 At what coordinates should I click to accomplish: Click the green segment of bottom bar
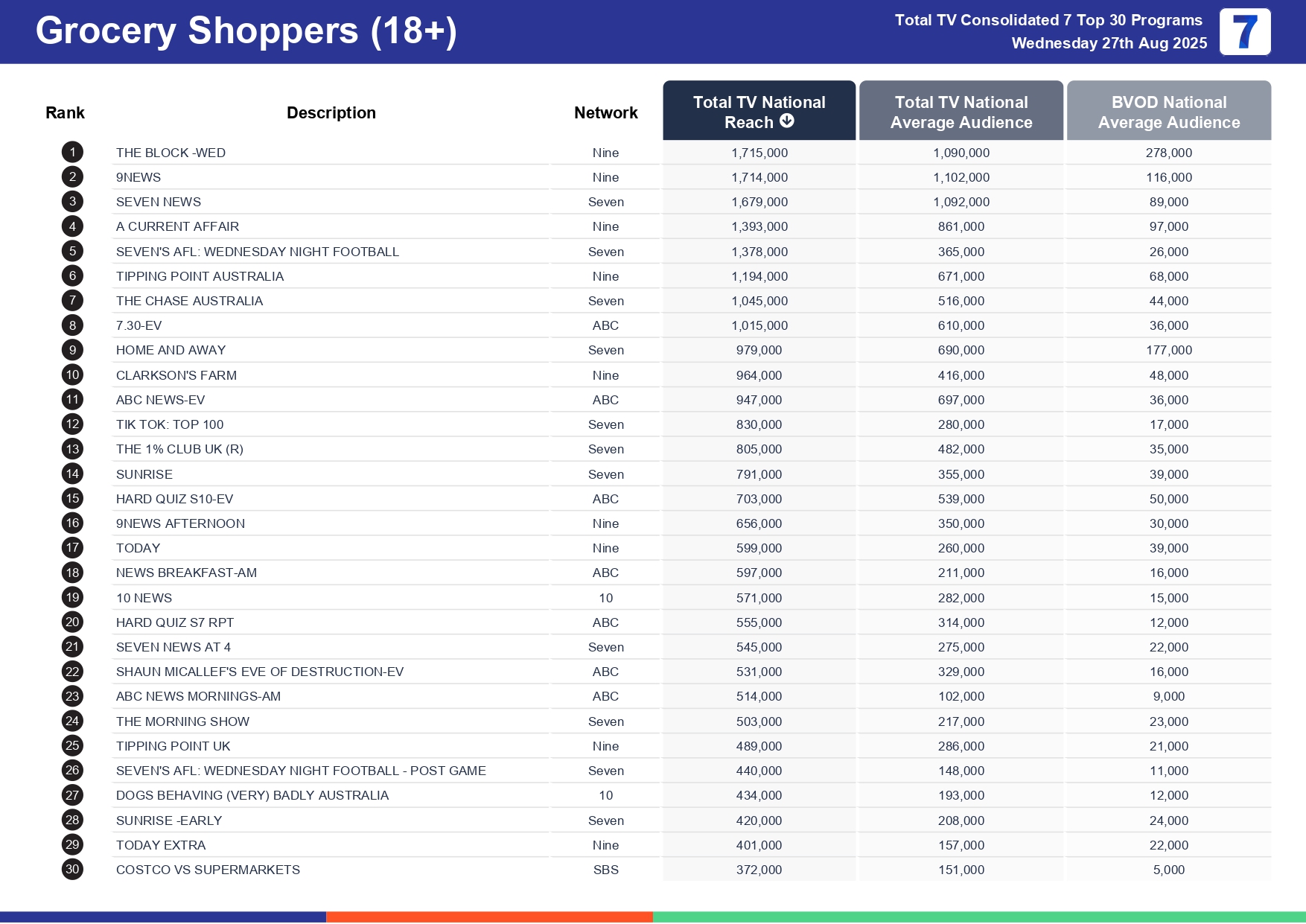(x=979, y=917)
